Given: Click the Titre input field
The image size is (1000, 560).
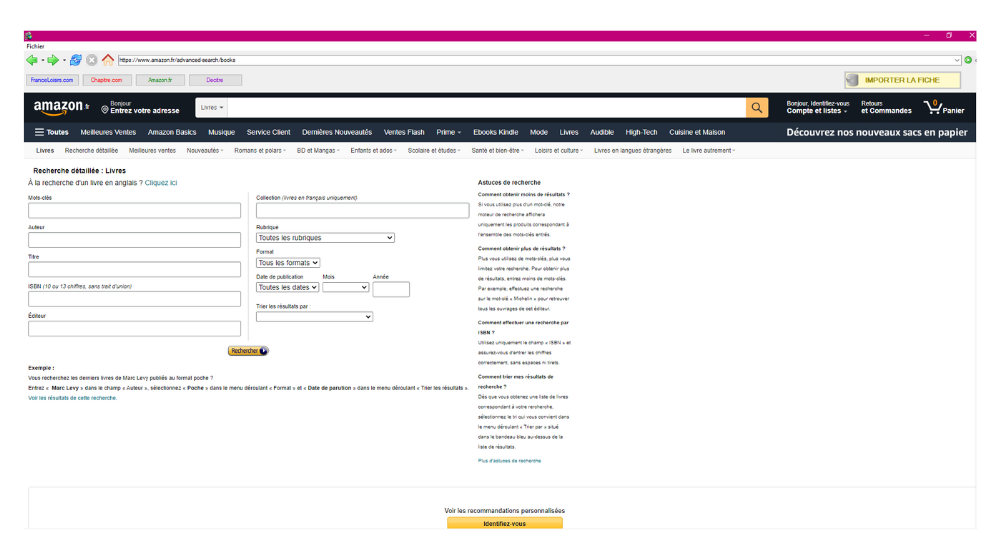Looking at the screenshot, I should tap(135, 269).
